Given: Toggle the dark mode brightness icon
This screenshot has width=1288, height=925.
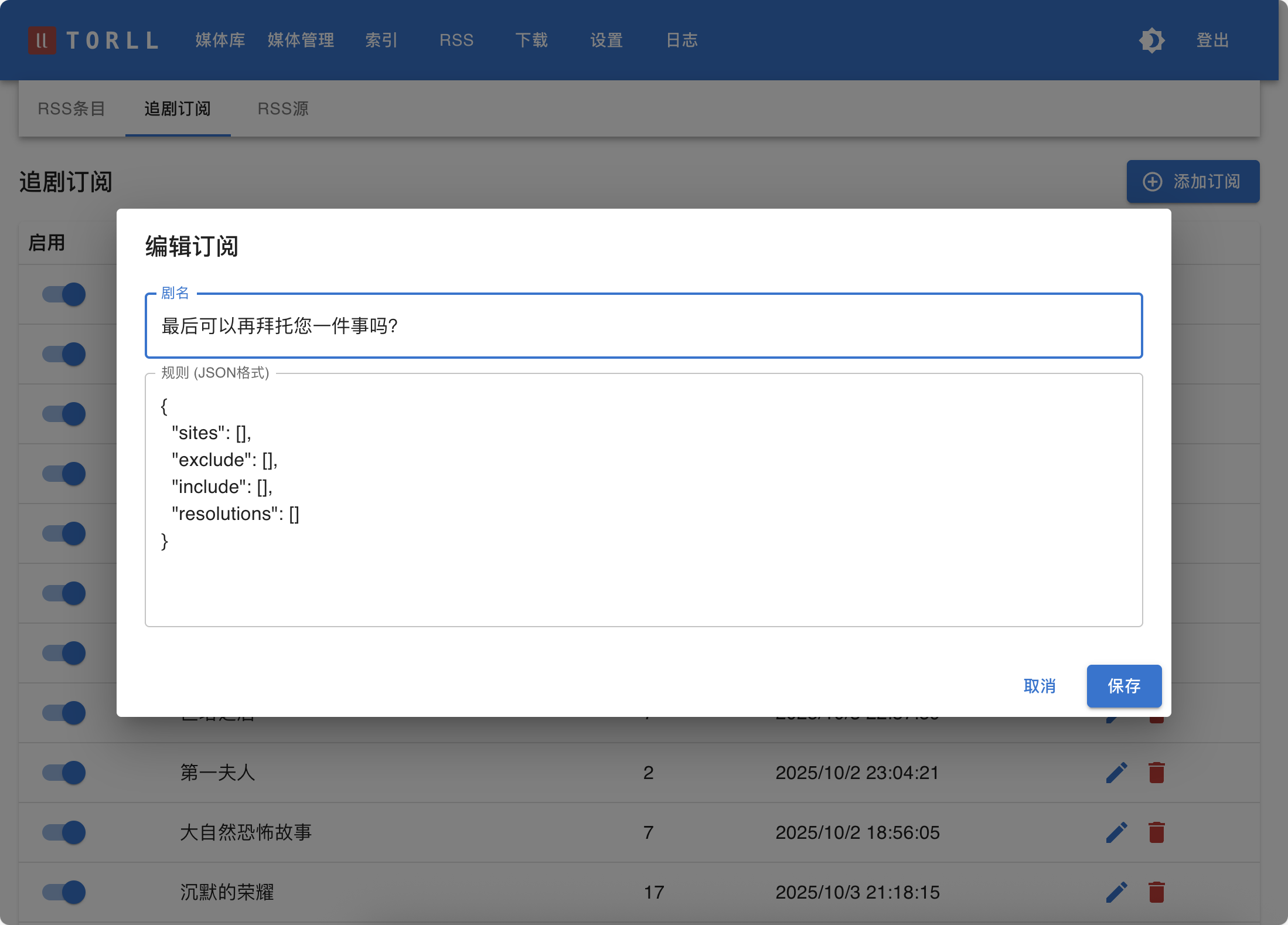Looking at the screenshot, I should [x=1151, y=40].
